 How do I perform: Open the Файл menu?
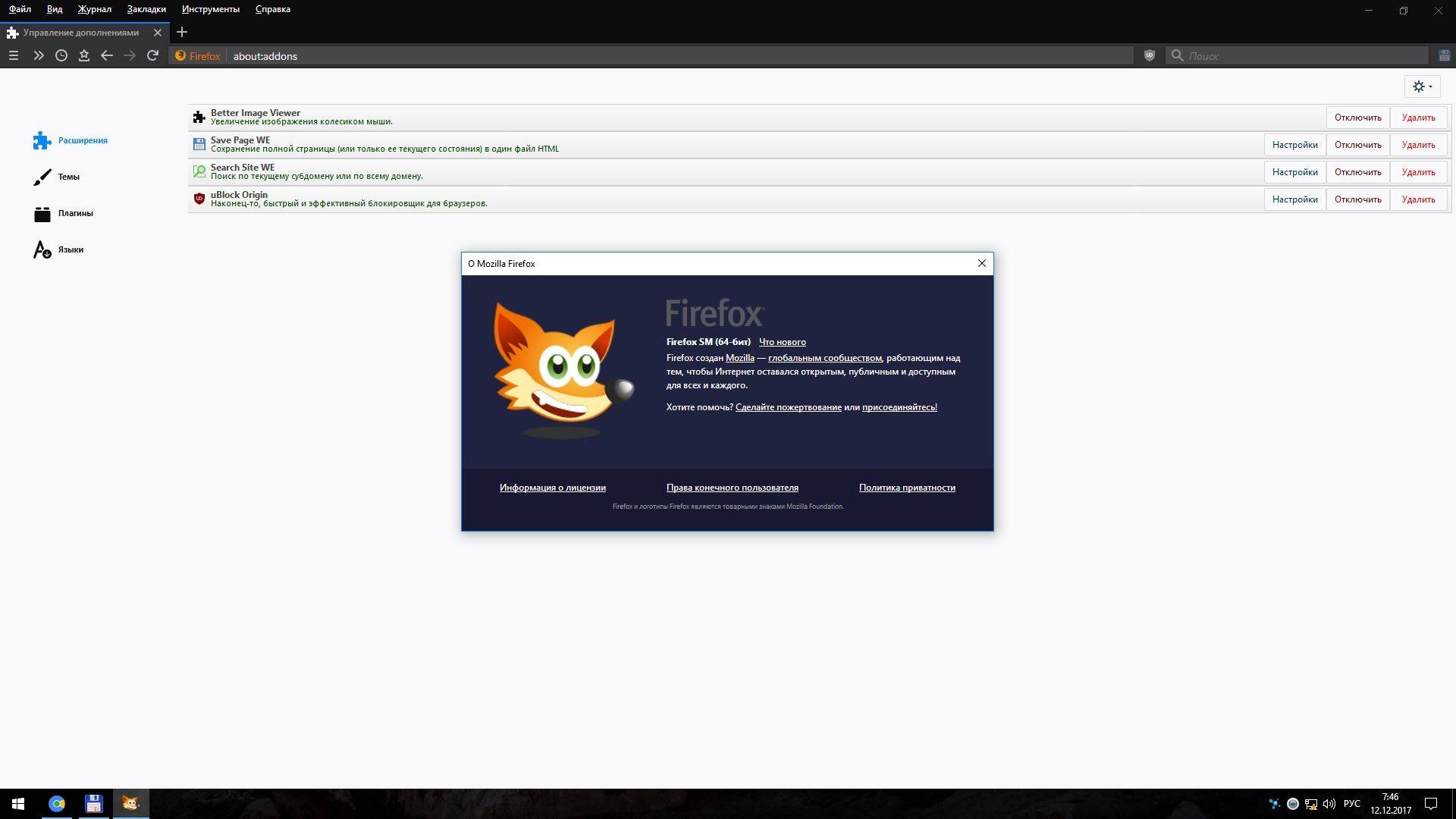point(20,9)
